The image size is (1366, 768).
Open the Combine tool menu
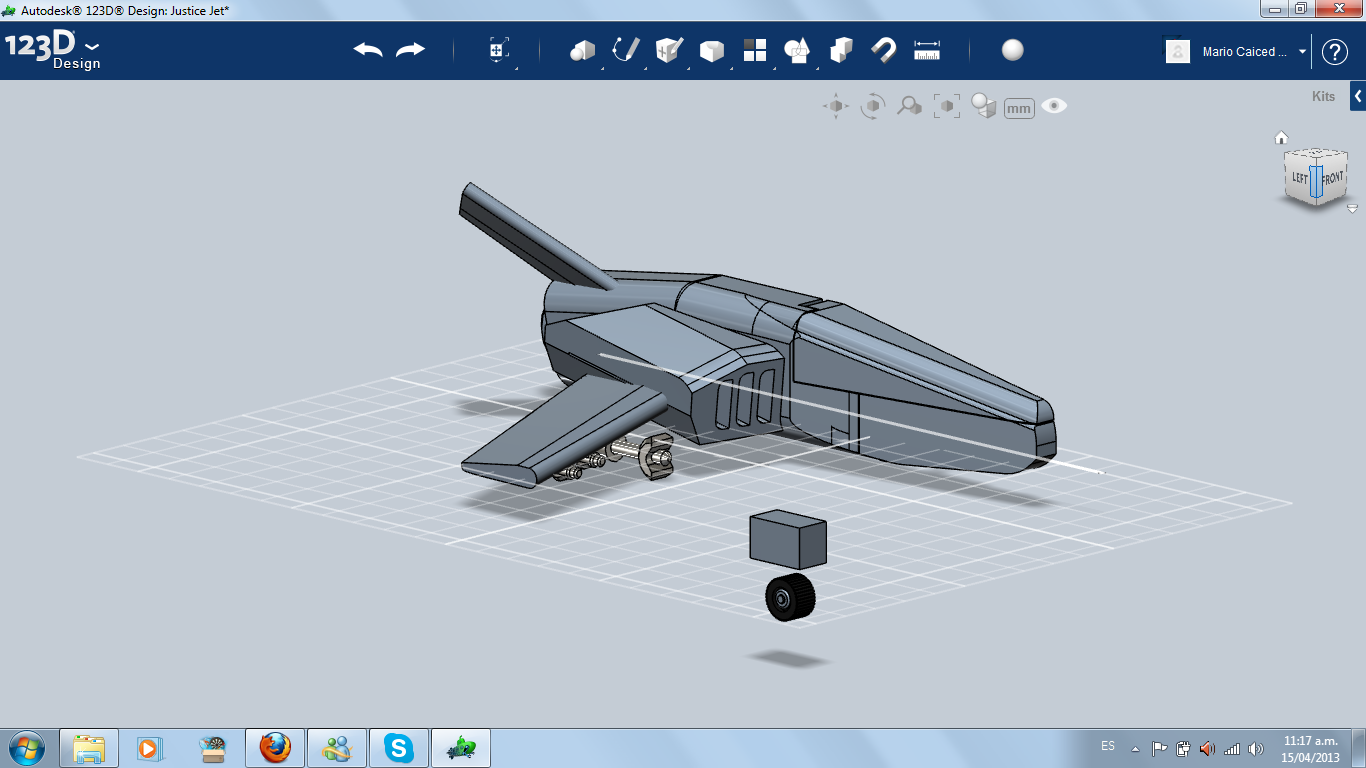click(841, 50)
